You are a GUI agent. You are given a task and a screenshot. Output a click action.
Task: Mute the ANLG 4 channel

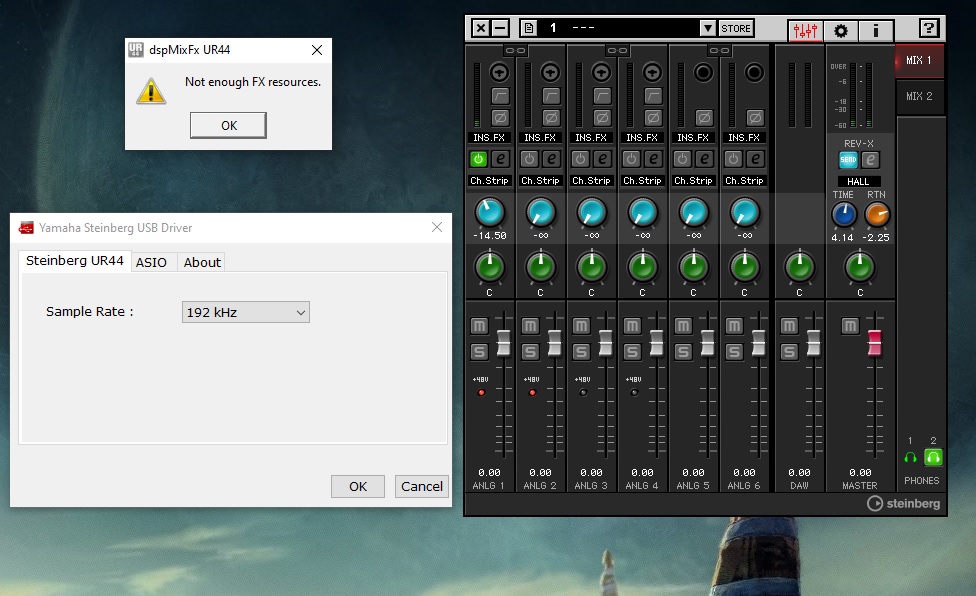click(632, 326)
